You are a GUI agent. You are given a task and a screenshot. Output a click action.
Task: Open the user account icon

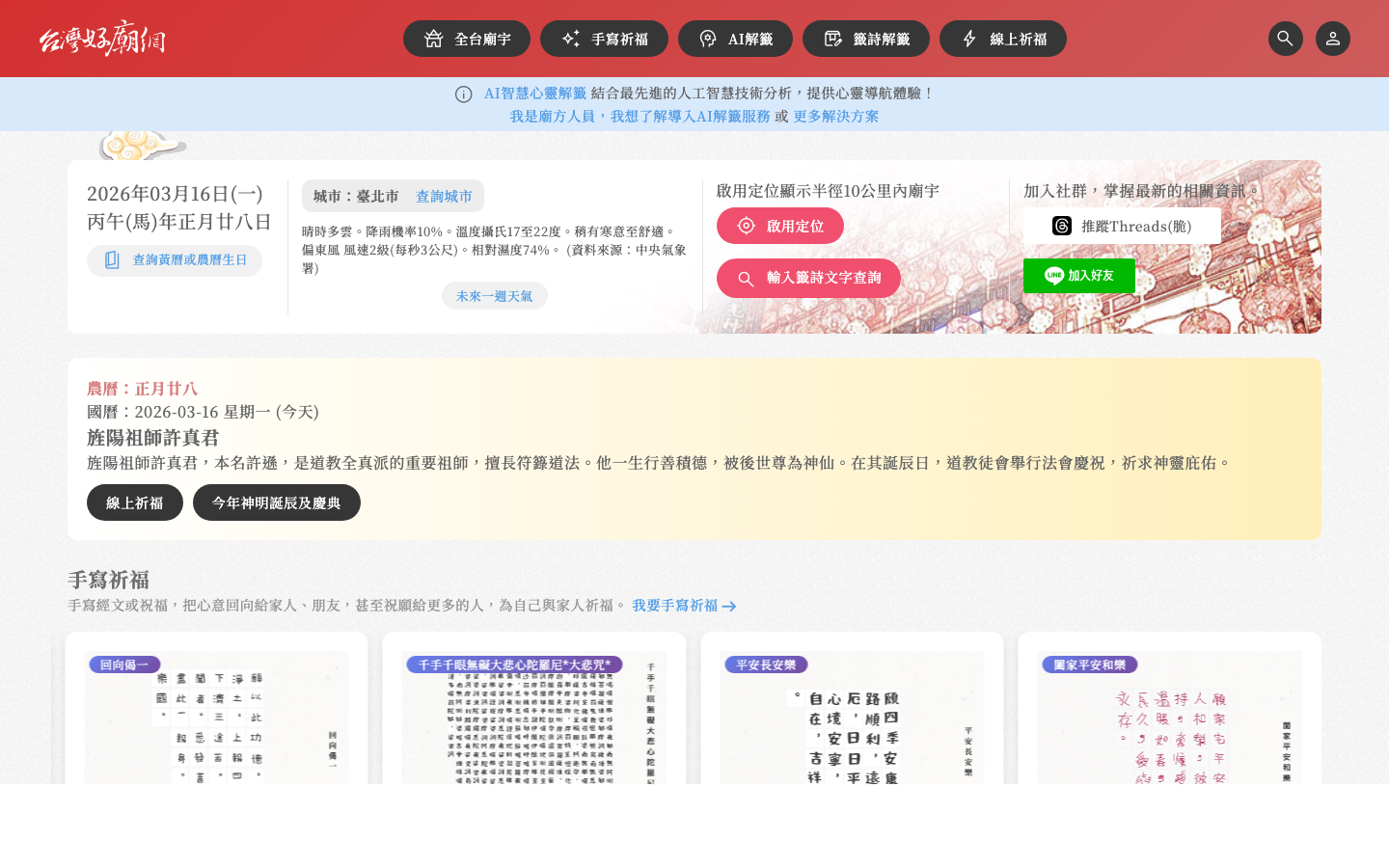coord(1332,39)
